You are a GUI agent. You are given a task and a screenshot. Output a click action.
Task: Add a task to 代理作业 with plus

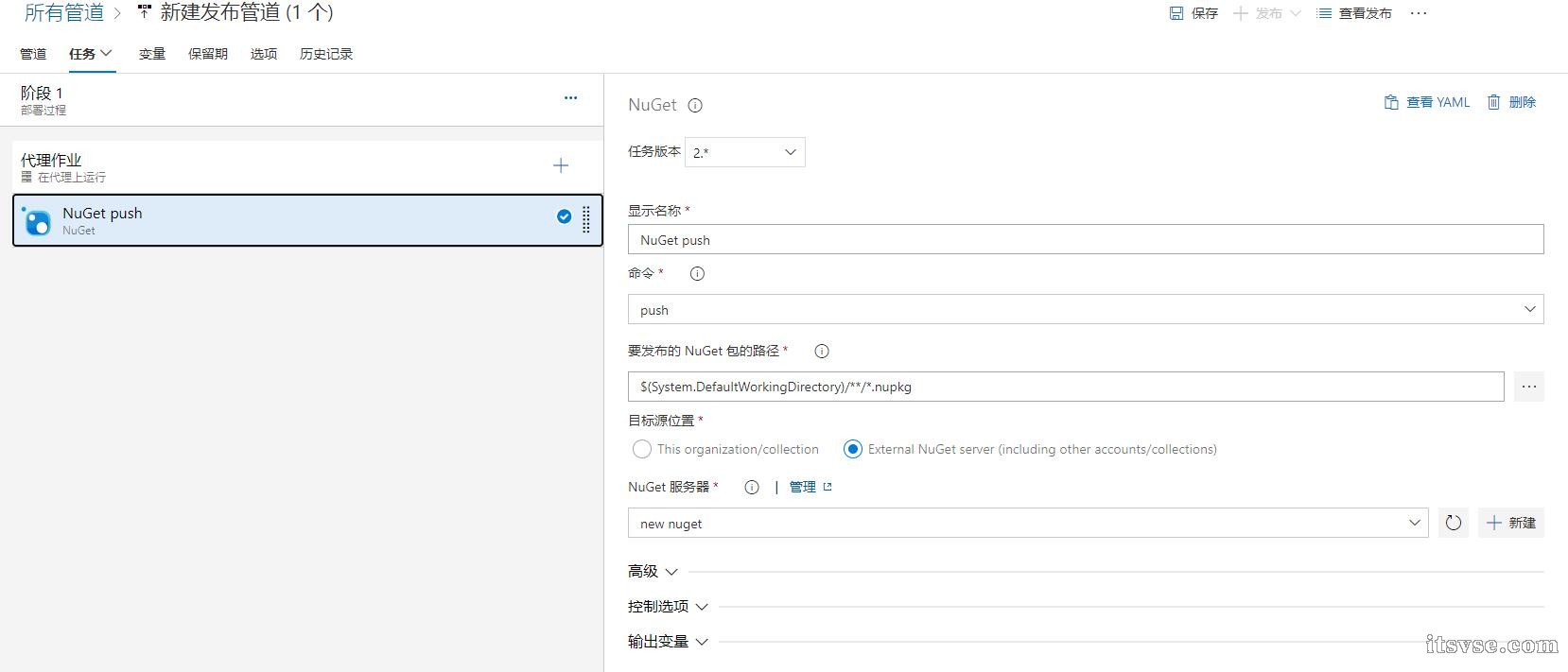tap(561, 166)
